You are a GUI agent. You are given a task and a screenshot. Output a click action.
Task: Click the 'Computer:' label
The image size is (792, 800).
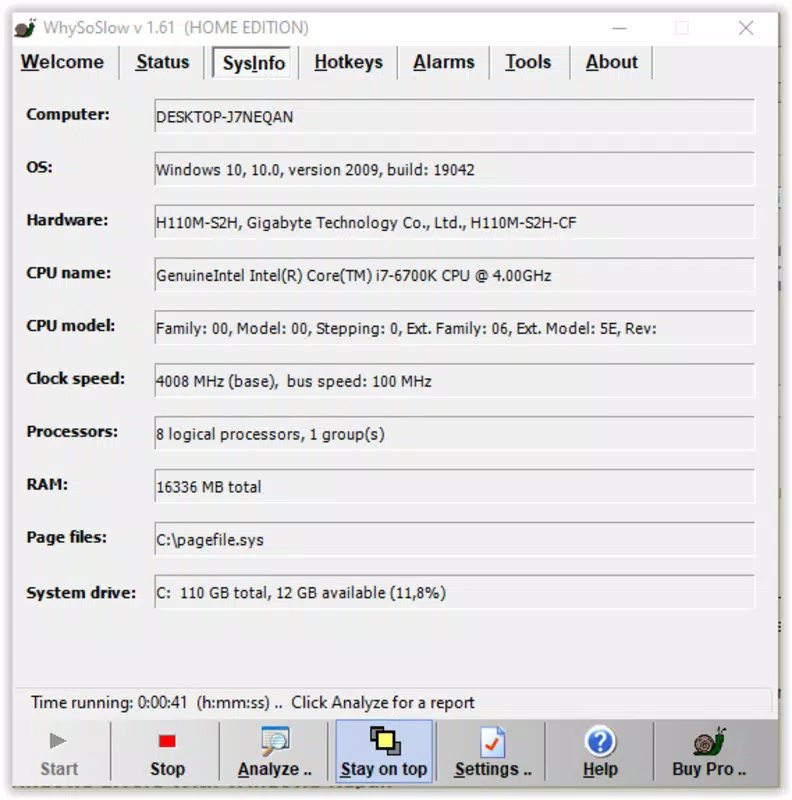68,114
